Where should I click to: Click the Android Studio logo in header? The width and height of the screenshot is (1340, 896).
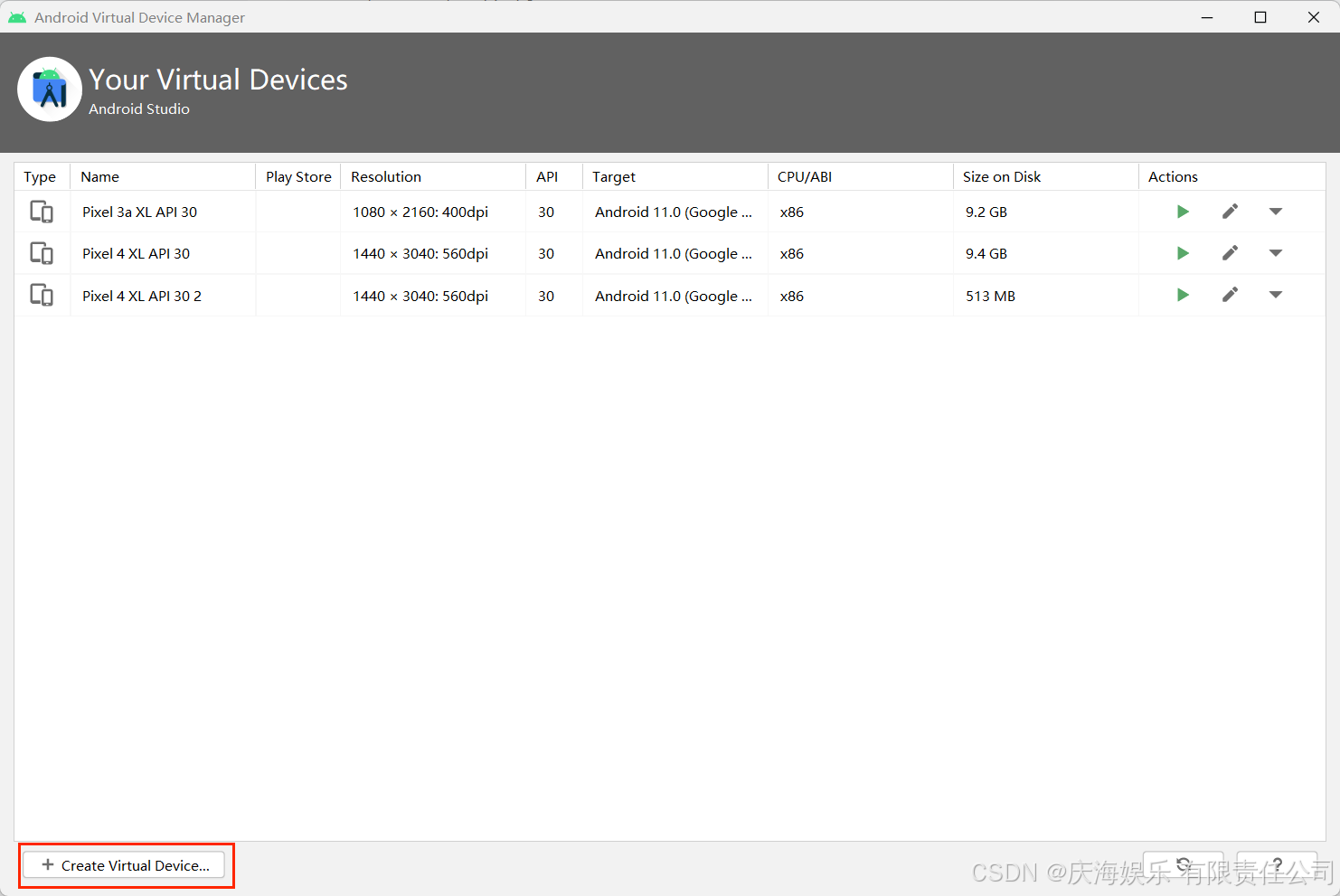tap(50, 90)
